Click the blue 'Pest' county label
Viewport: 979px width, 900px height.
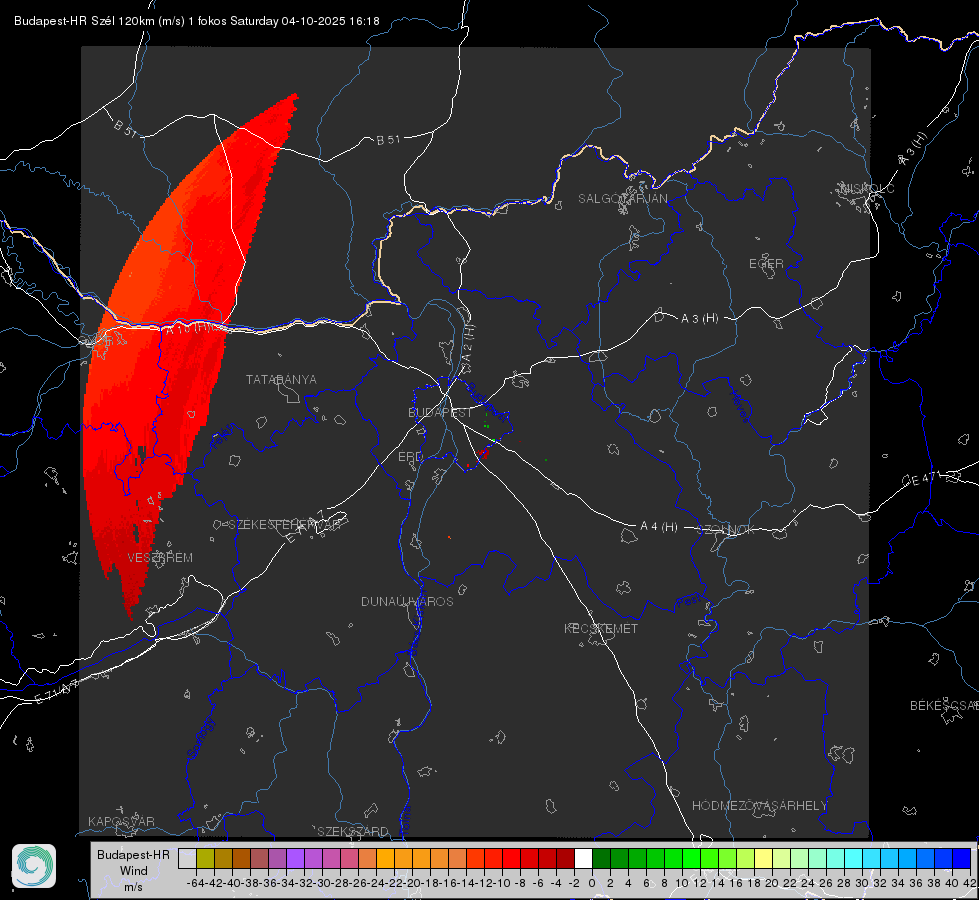tap(688, 601)
